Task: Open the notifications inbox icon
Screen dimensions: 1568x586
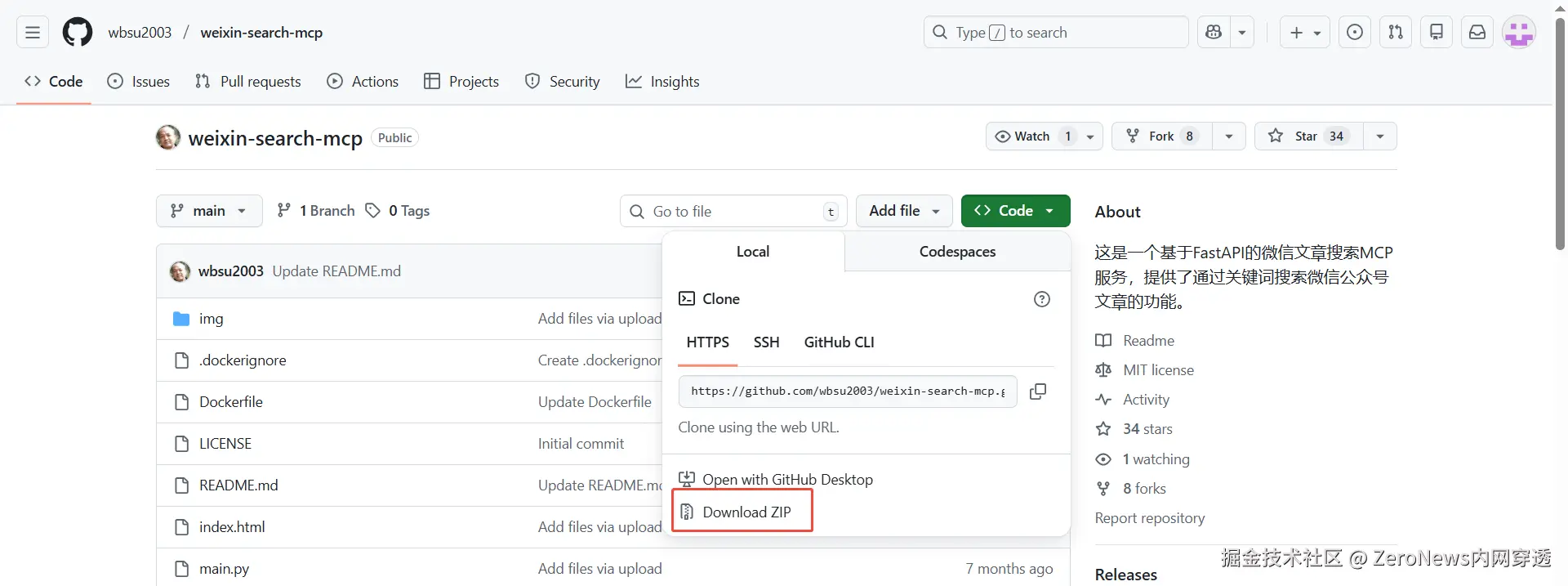Action: pyautogui.click(x=1477, y=33)
